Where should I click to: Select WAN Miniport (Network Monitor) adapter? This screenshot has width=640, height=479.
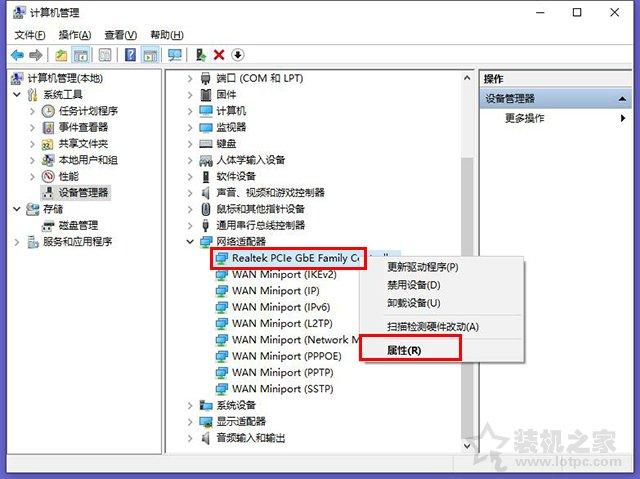click(295, 340)
